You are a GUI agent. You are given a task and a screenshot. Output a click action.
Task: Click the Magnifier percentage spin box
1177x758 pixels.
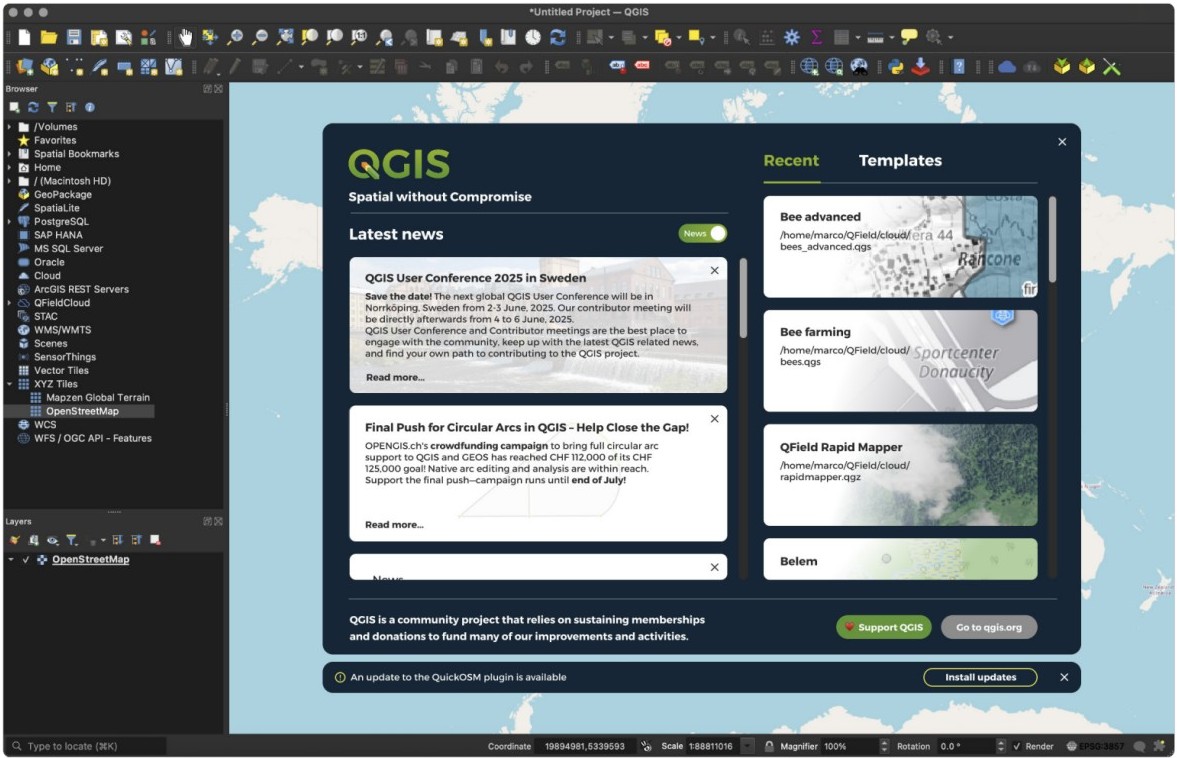pyautogui.click(x=848, y=746)
